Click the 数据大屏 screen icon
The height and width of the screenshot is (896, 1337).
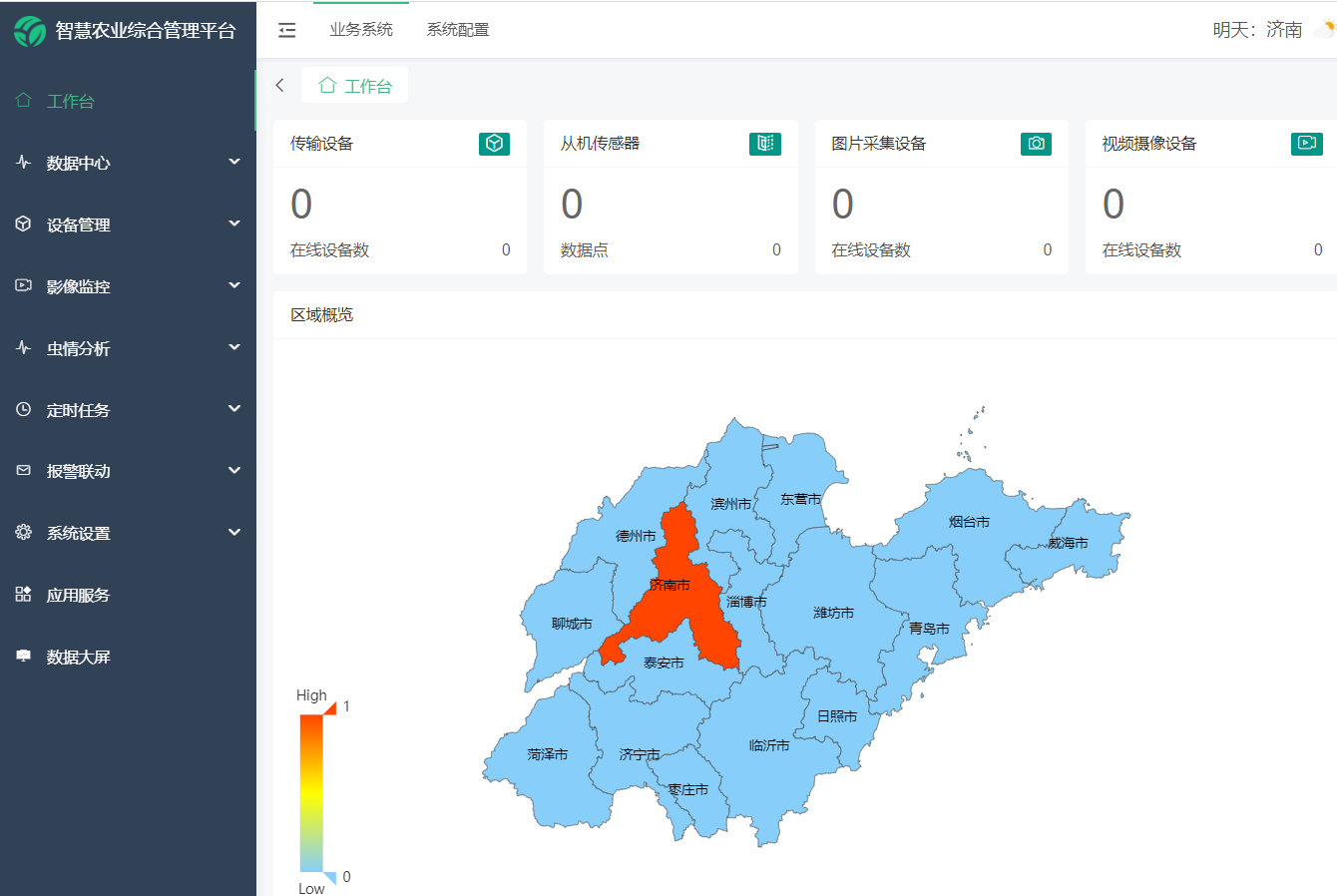tap(24, 656)
